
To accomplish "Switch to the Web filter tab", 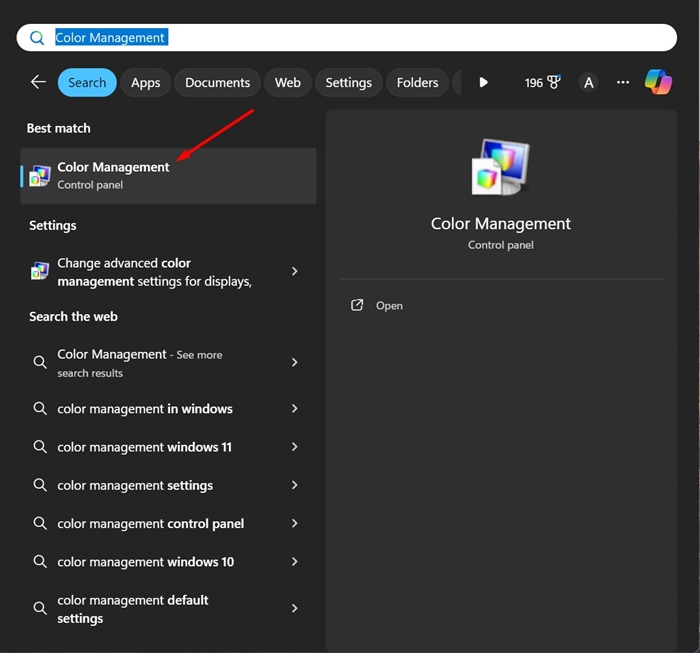I will coord(288,83).
